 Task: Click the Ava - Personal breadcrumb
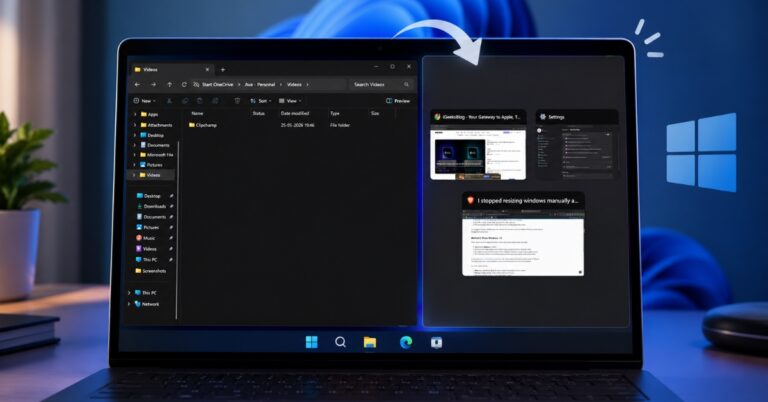(x=260, y=85)
